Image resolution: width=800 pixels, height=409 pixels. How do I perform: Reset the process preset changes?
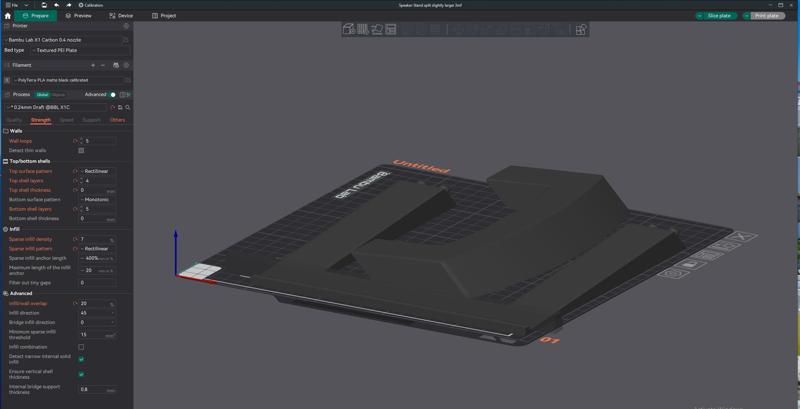pos(113,108)
